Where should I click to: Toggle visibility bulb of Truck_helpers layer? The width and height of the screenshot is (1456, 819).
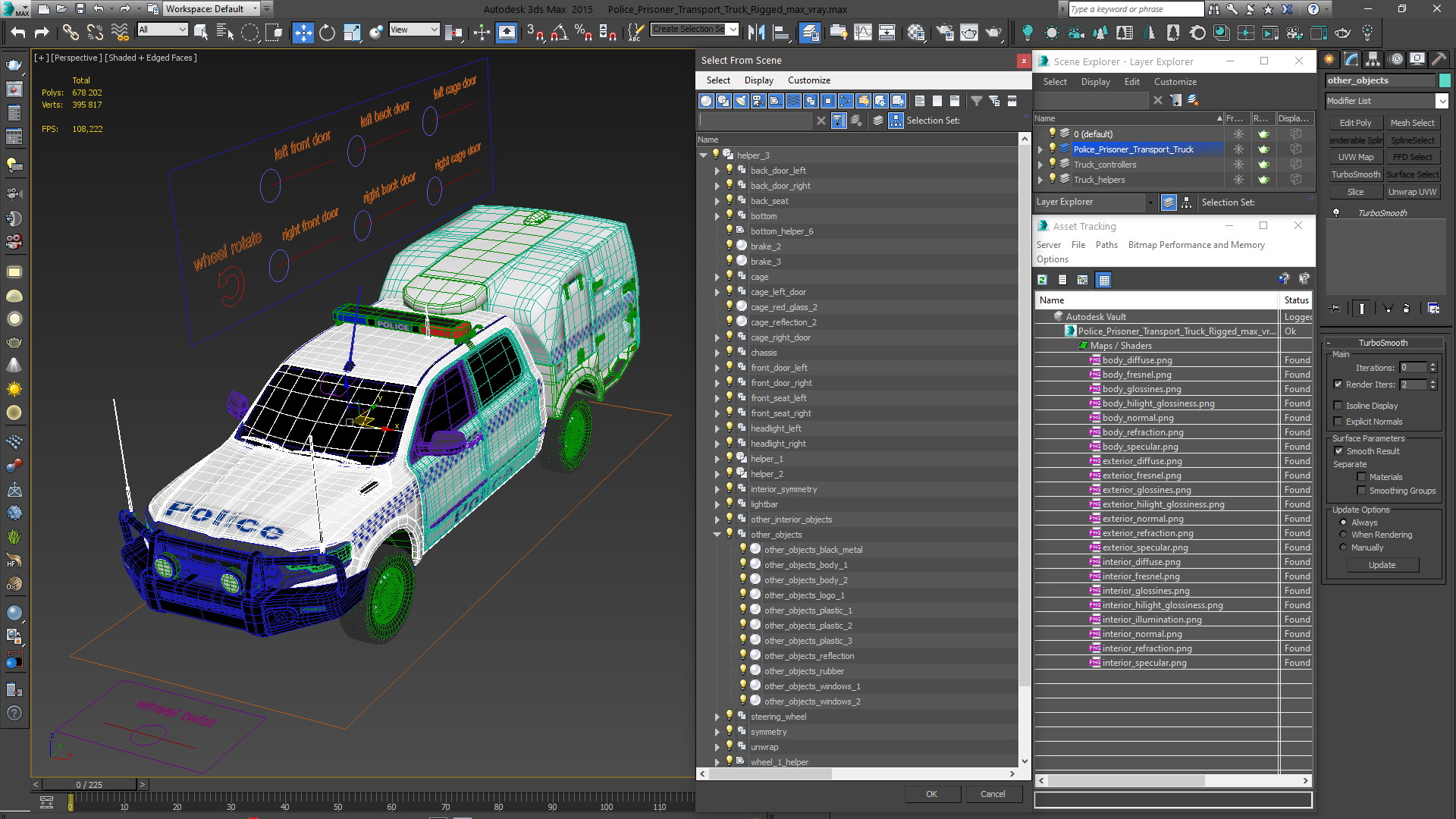coord(1052,179)
